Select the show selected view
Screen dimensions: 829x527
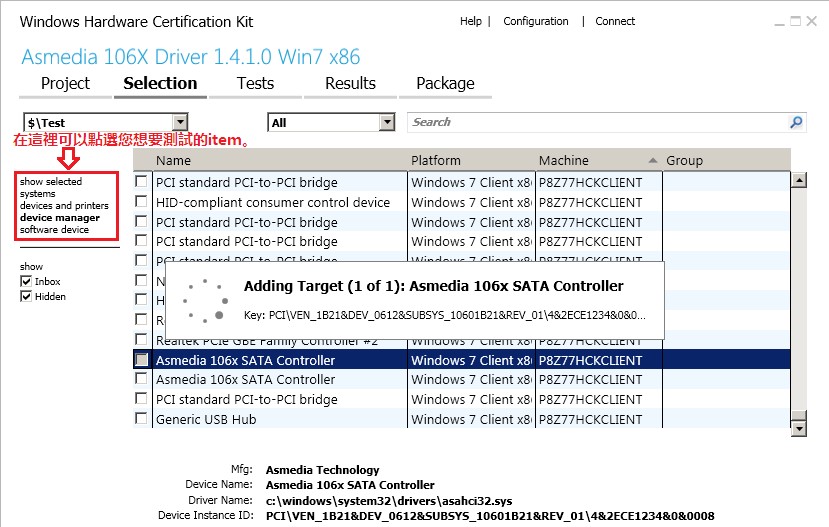(x=51, y=181)
